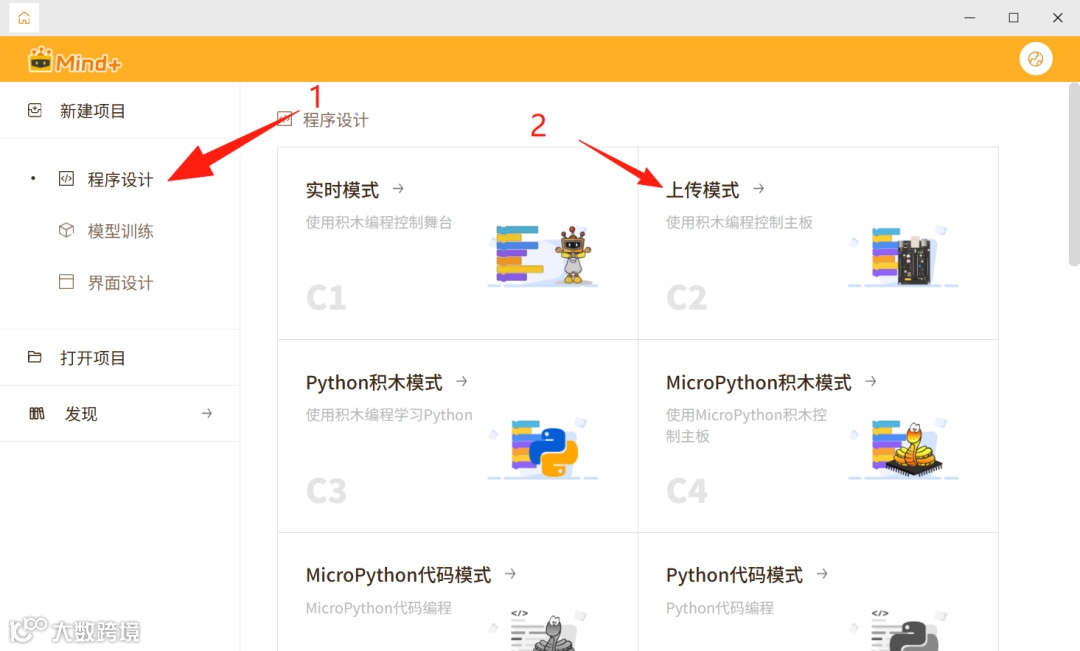Click the text MicroPython代码编程

[x=379, y=608]
